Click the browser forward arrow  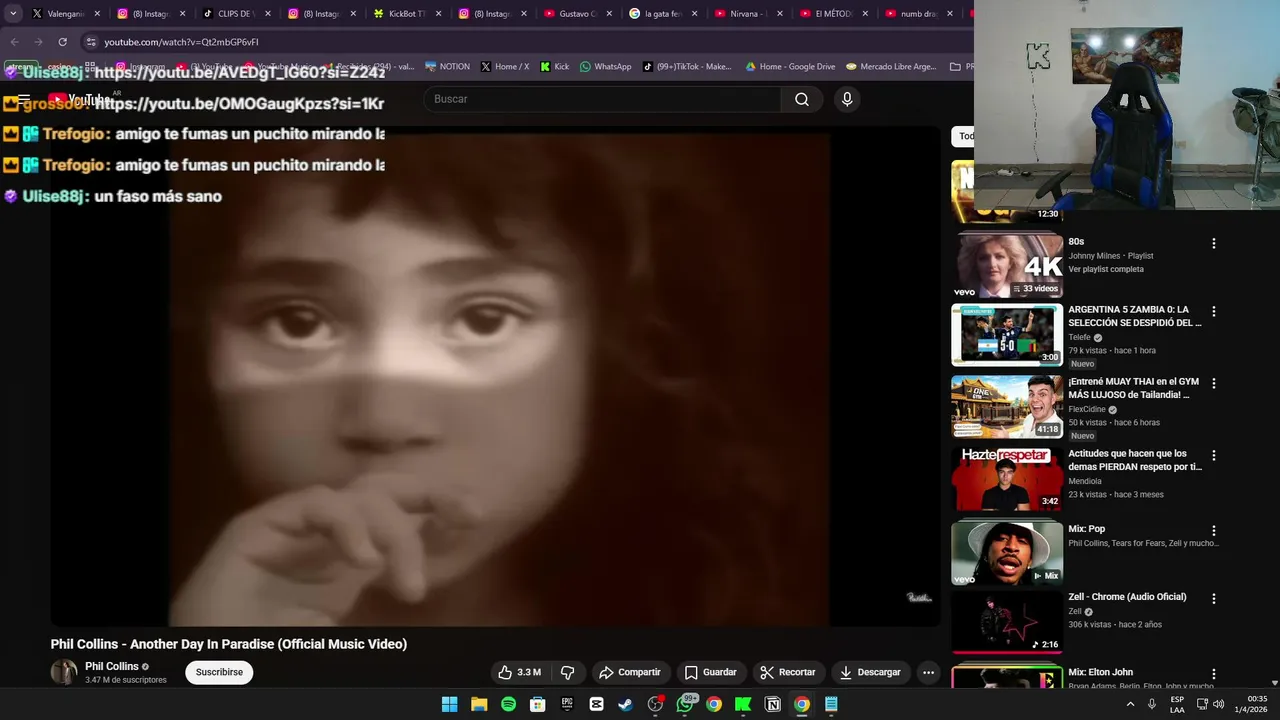pos(38,42)
